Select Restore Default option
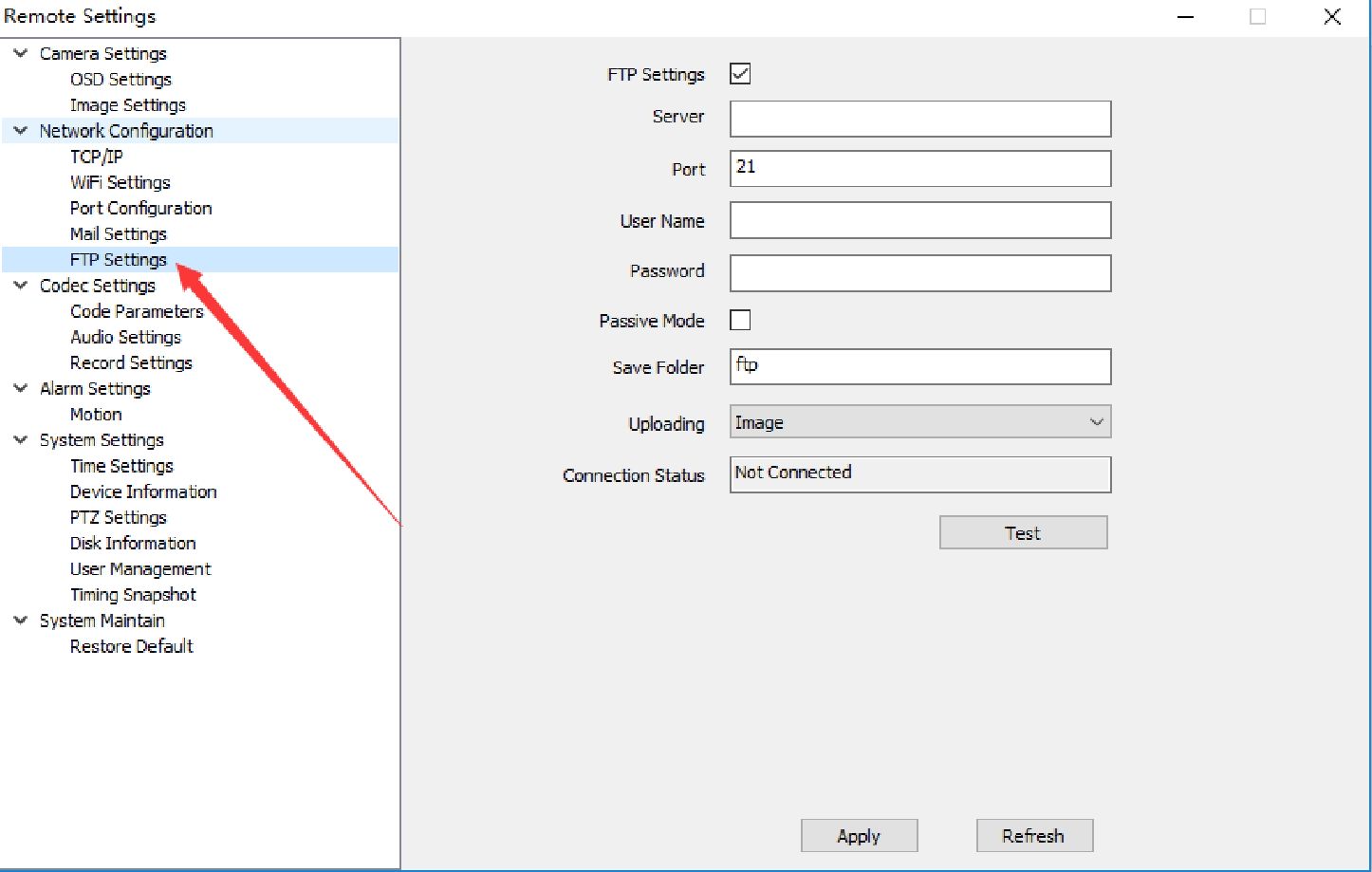Screen dimensions: 1372x872 (131, 646)
